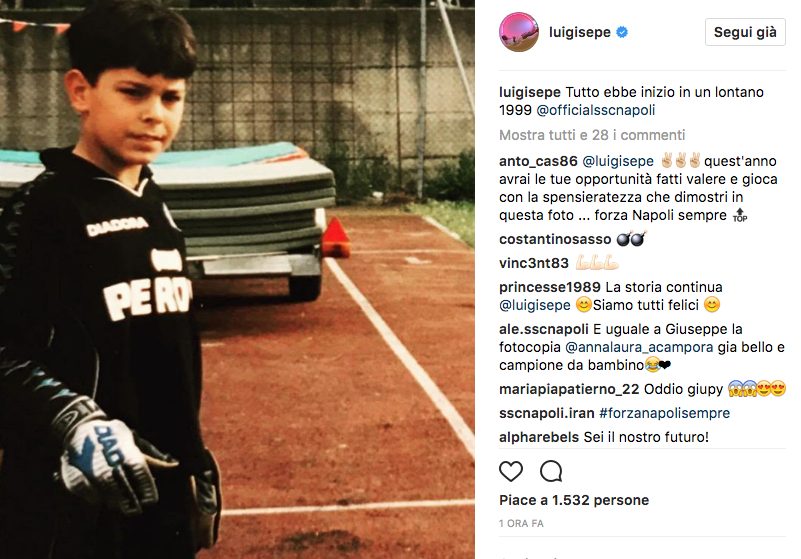
Task: Open the @officialsscnapoli mention link
Action: 596,110
